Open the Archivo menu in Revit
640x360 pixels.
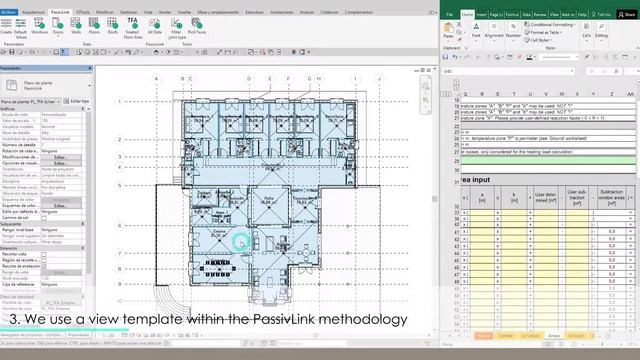click(x=9, y=12)
